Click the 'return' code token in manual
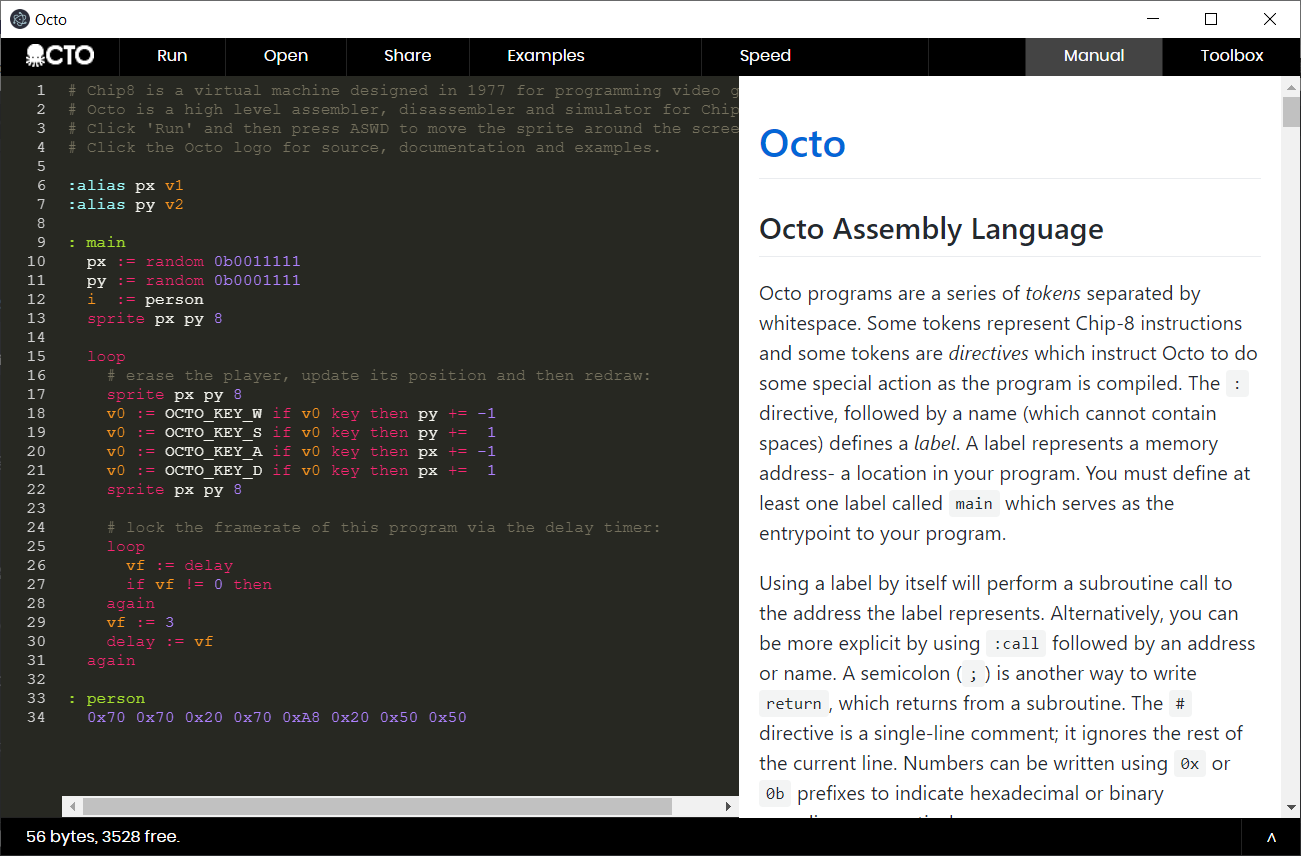1301x856 pixels. pyautogui.click(x=793, y=704)
